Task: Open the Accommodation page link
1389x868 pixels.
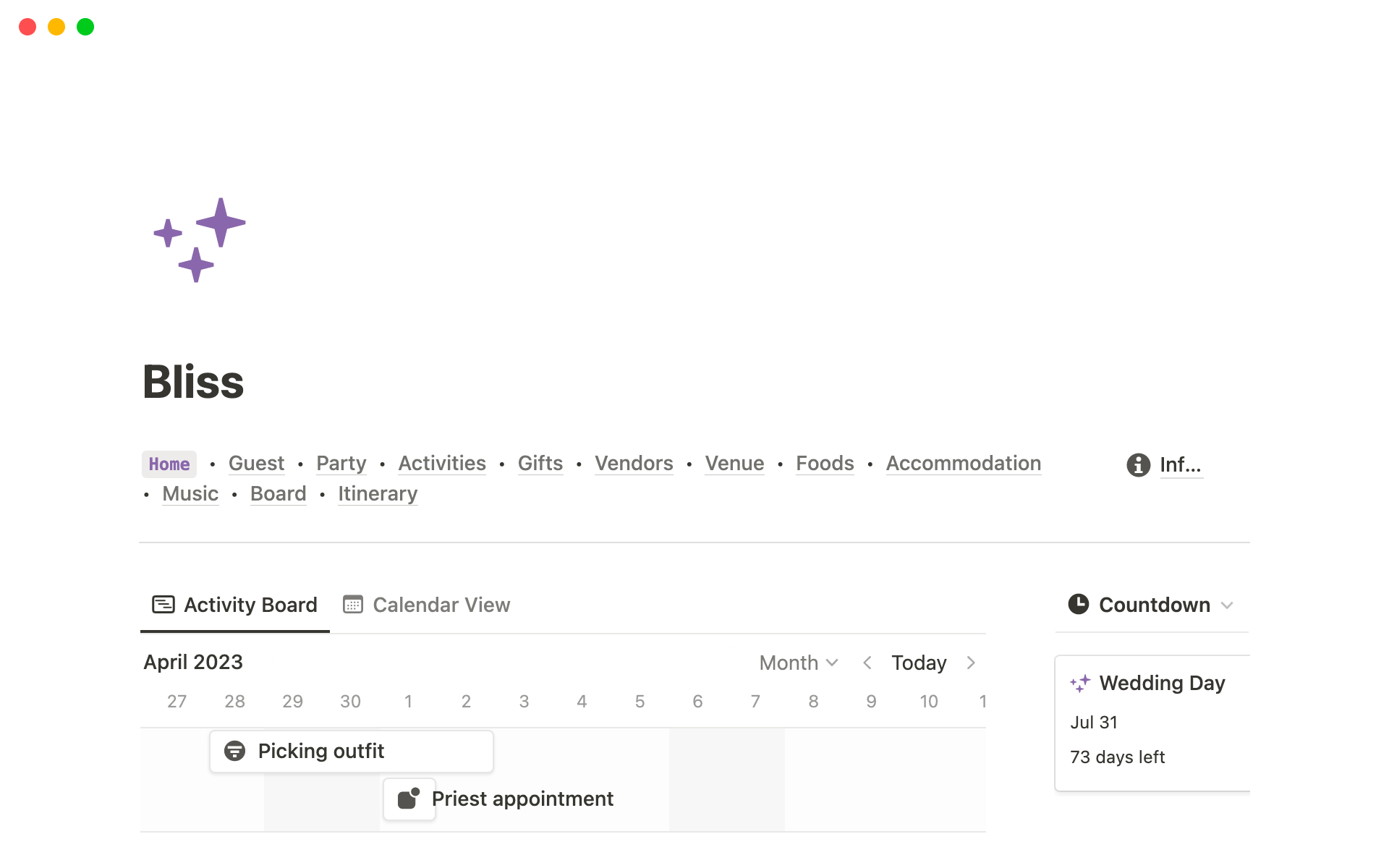Action: coord(963,464)
